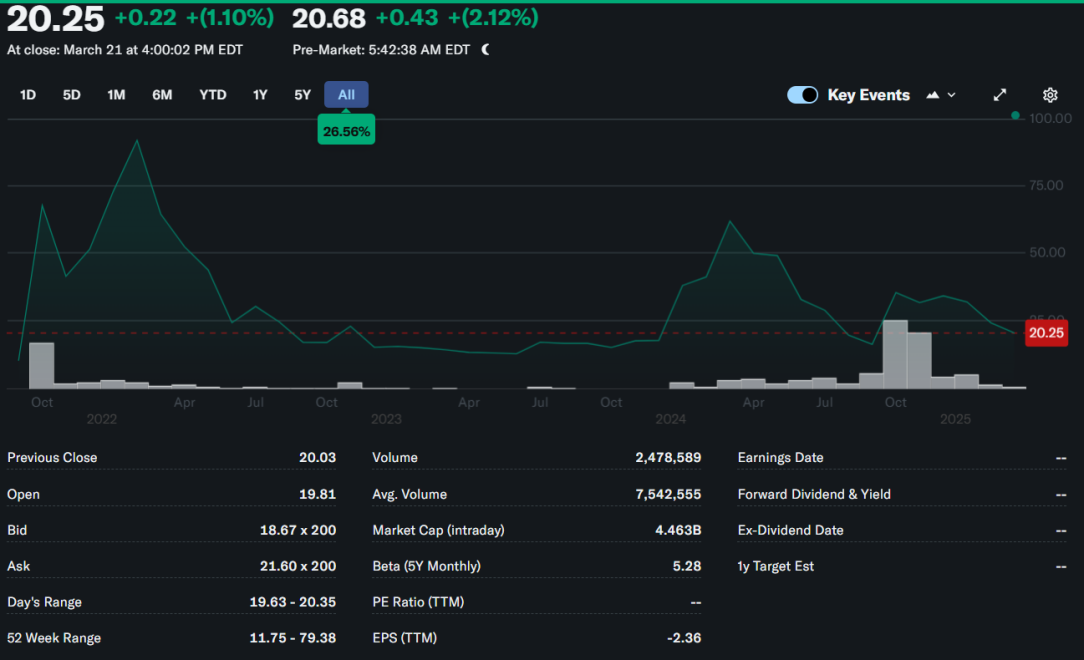1084x660 pixels.
Task: Select the 1D time range tab
Action: [x=28, y=95]
